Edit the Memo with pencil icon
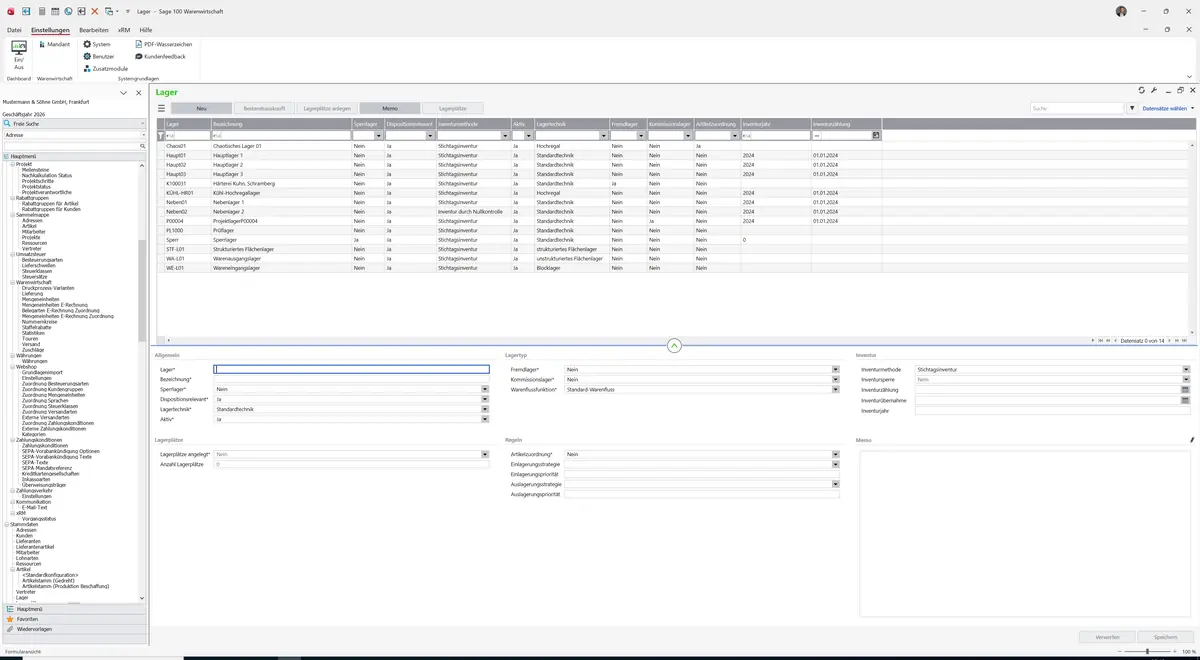The image size is (1200, 660). pos(1192,440)
